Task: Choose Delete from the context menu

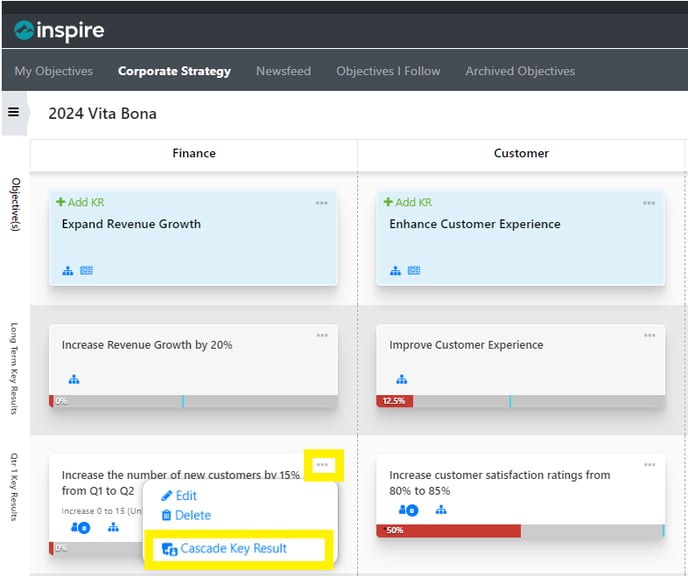Action: point(186,515)
